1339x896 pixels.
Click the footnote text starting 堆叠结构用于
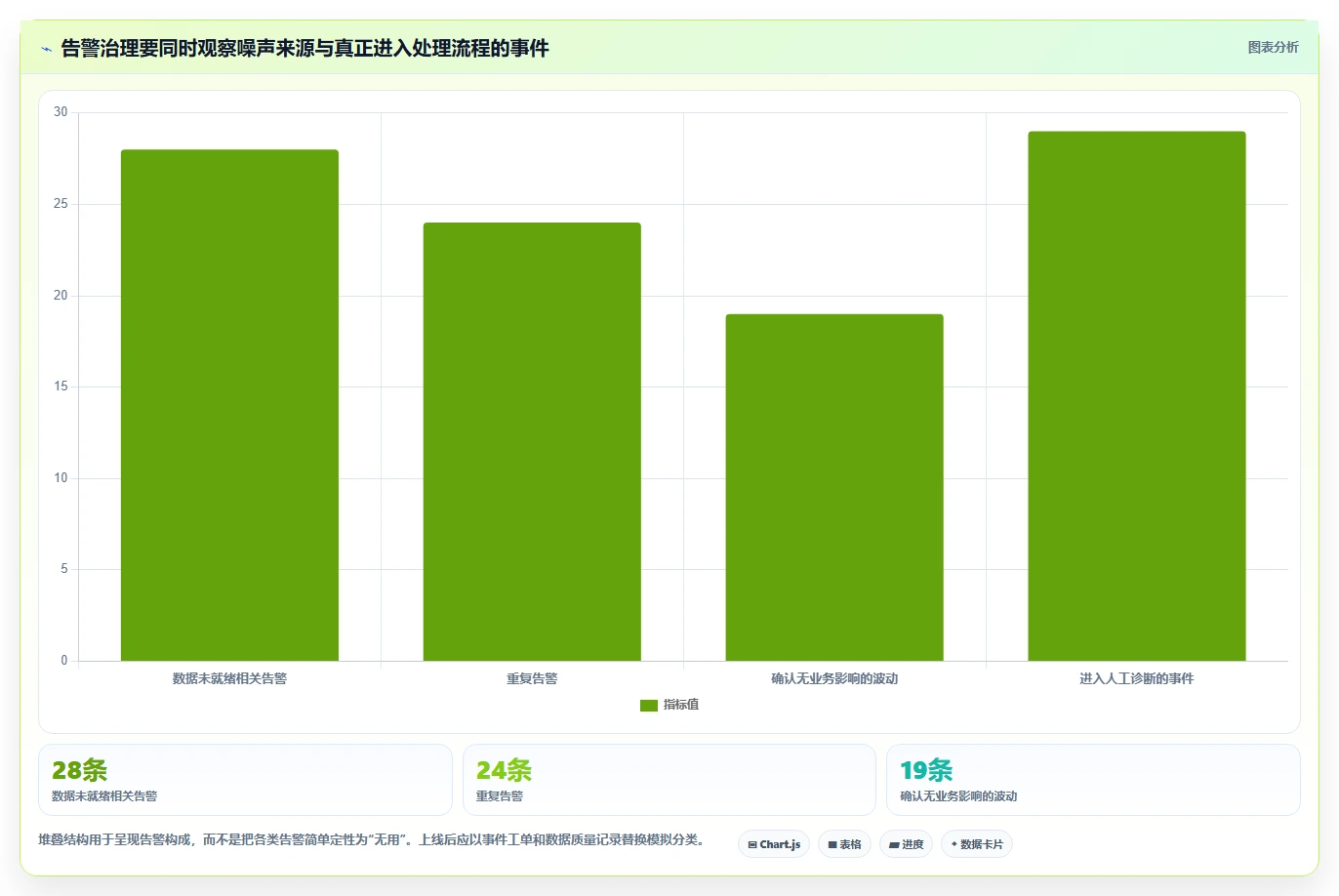click(371, 839)
